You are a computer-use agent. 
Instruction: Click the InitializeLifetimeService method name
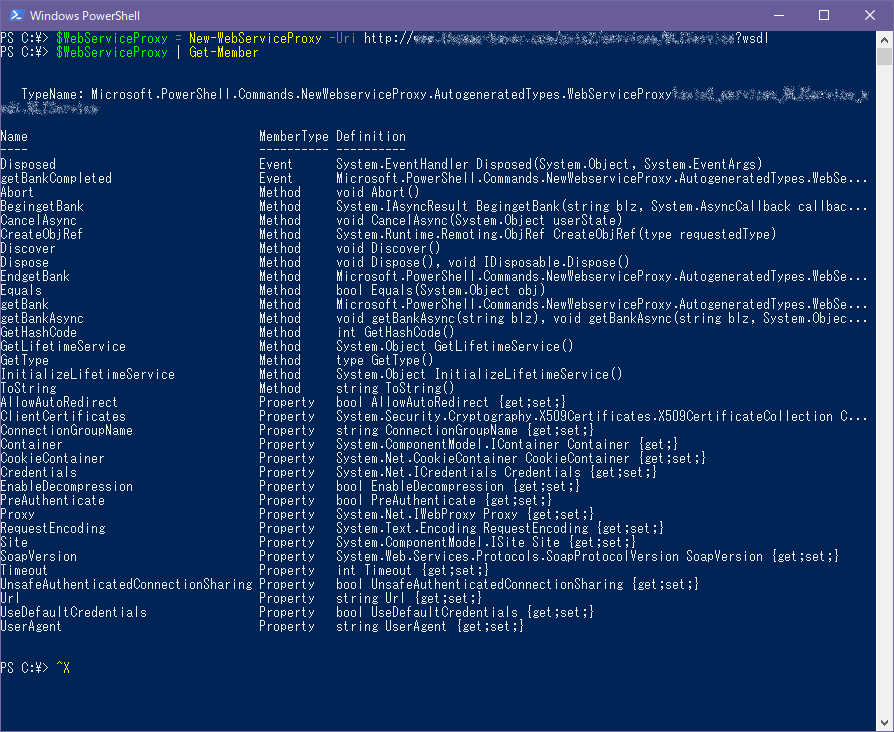[87, 375]
